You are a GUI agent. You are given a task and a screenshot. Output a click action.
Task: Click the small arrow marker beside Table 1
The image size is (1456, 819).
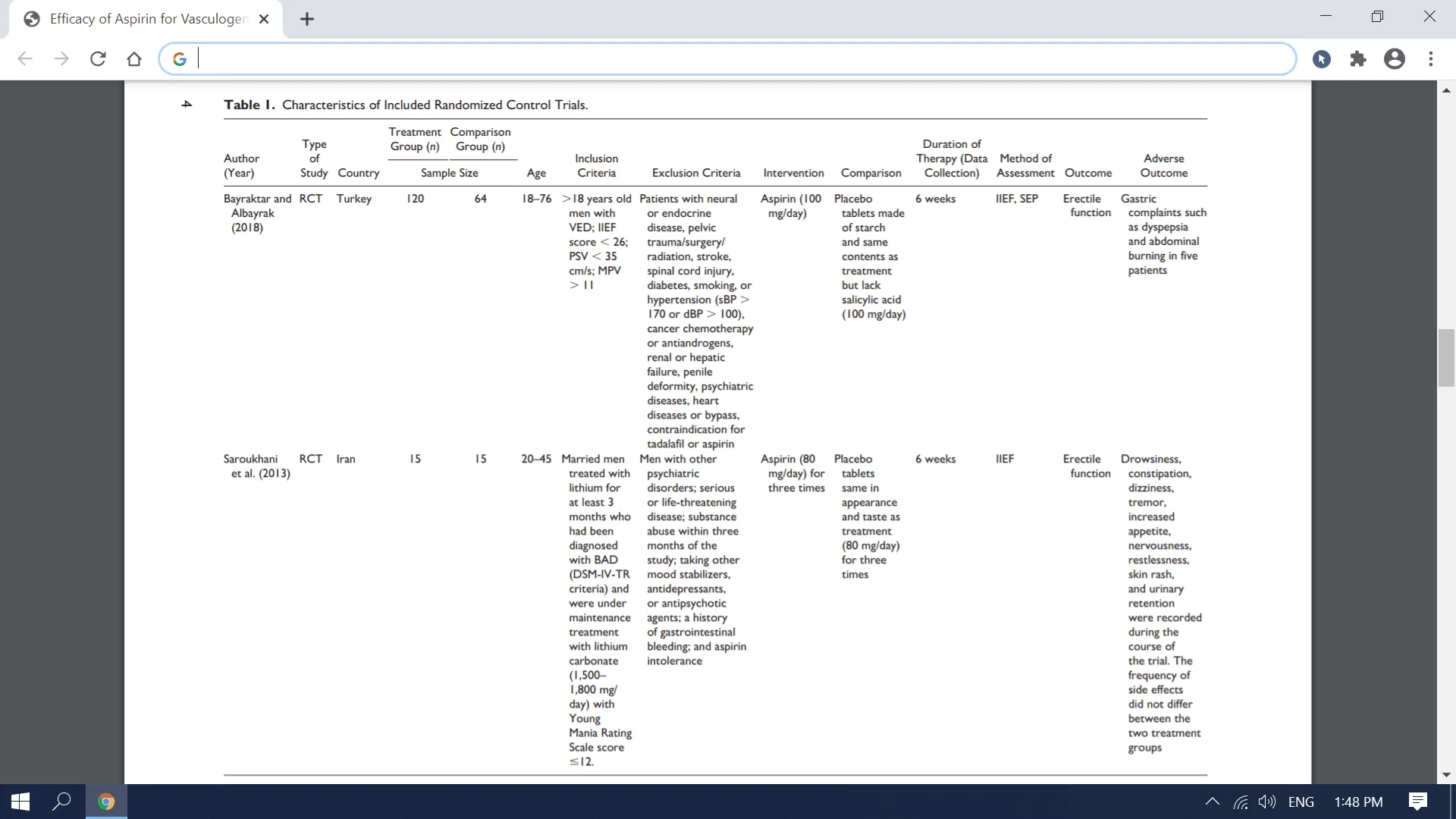(187, 104)
